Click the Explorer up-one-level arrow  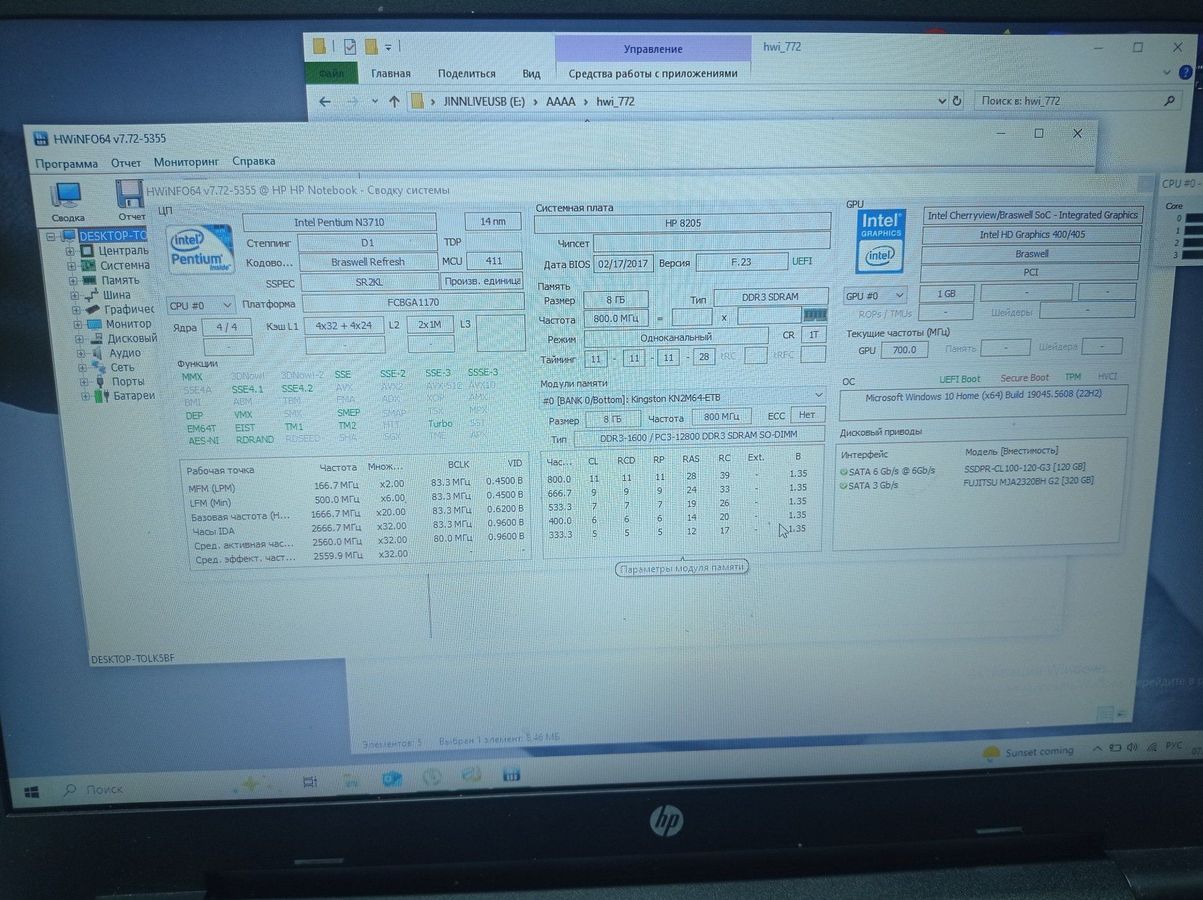click(394, 101)
